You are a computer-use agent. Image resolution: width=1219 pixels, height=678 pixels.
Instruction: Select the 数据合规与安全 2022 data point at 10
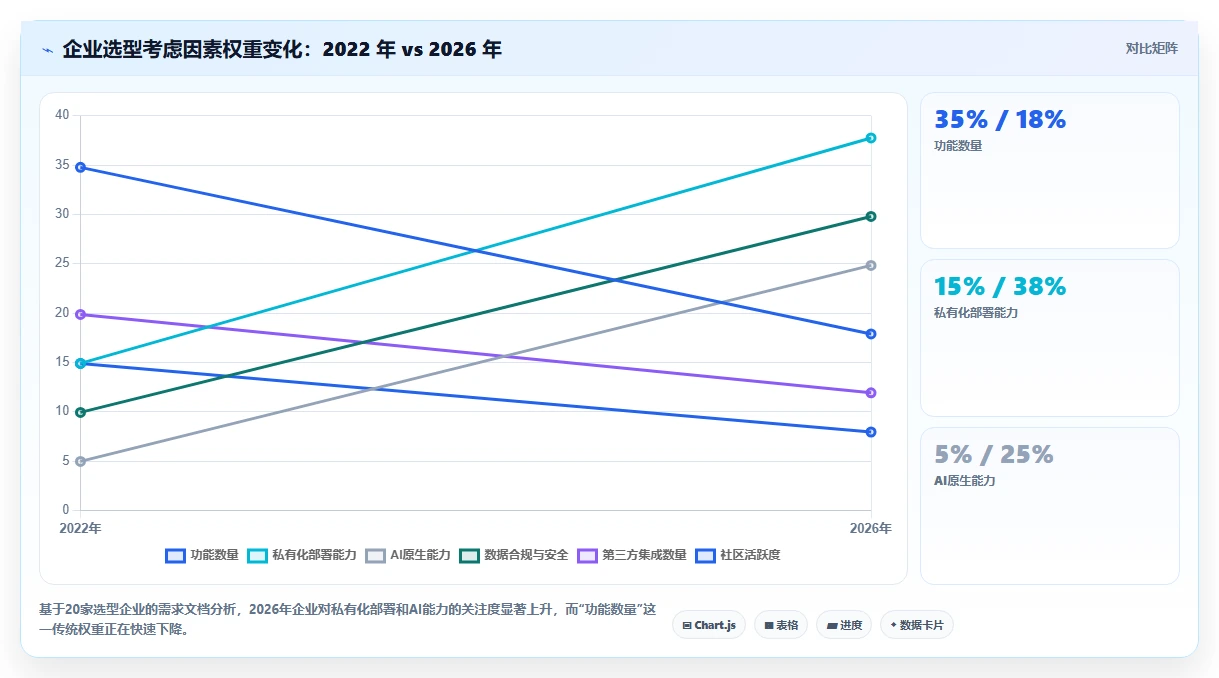tap(80, 412)
